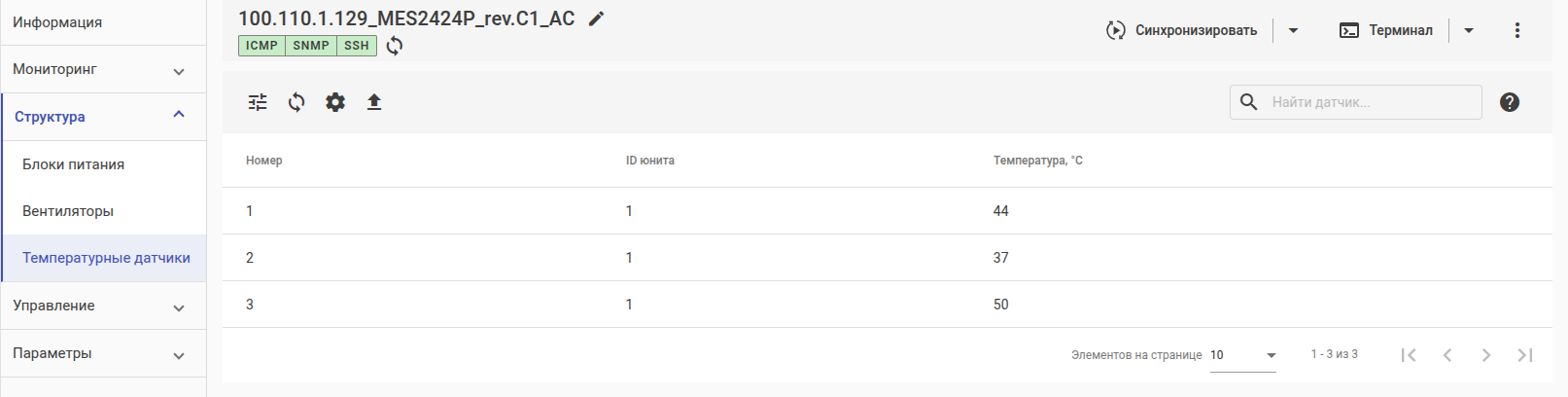Expand the Терминал dropdown arrow

click(1469, 30)
